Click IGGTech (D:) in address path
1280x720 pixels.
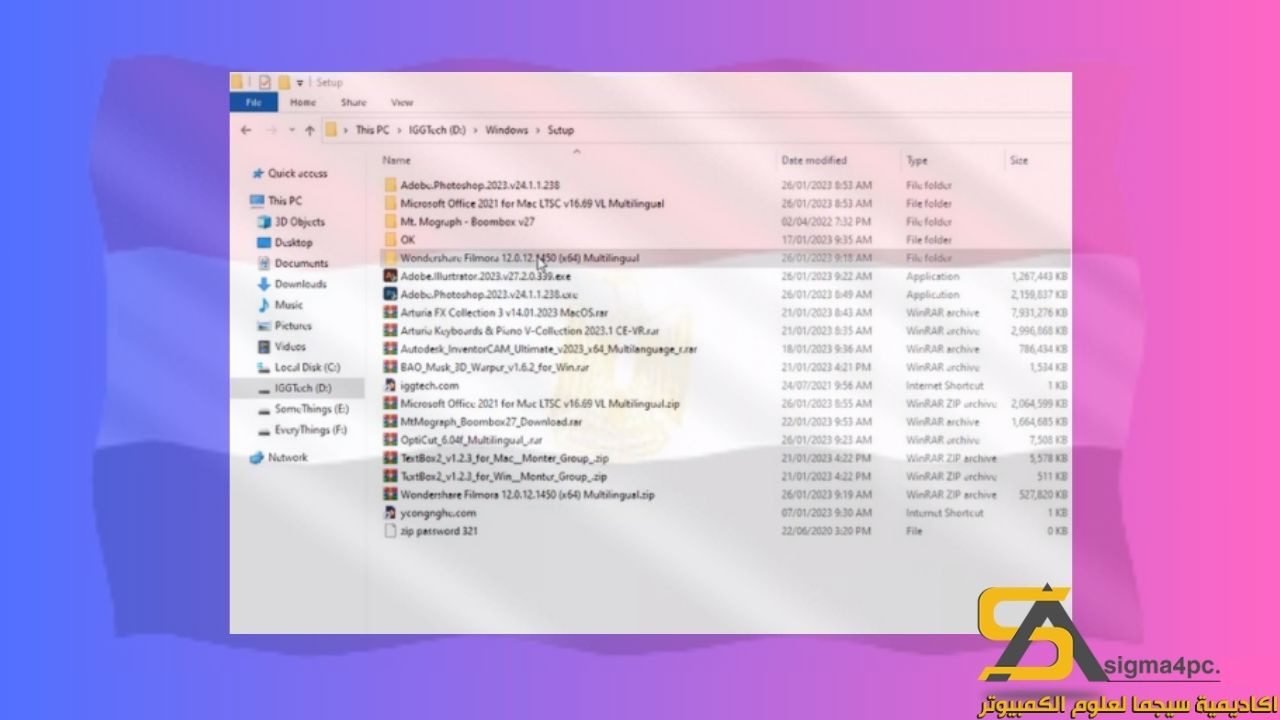437,130
